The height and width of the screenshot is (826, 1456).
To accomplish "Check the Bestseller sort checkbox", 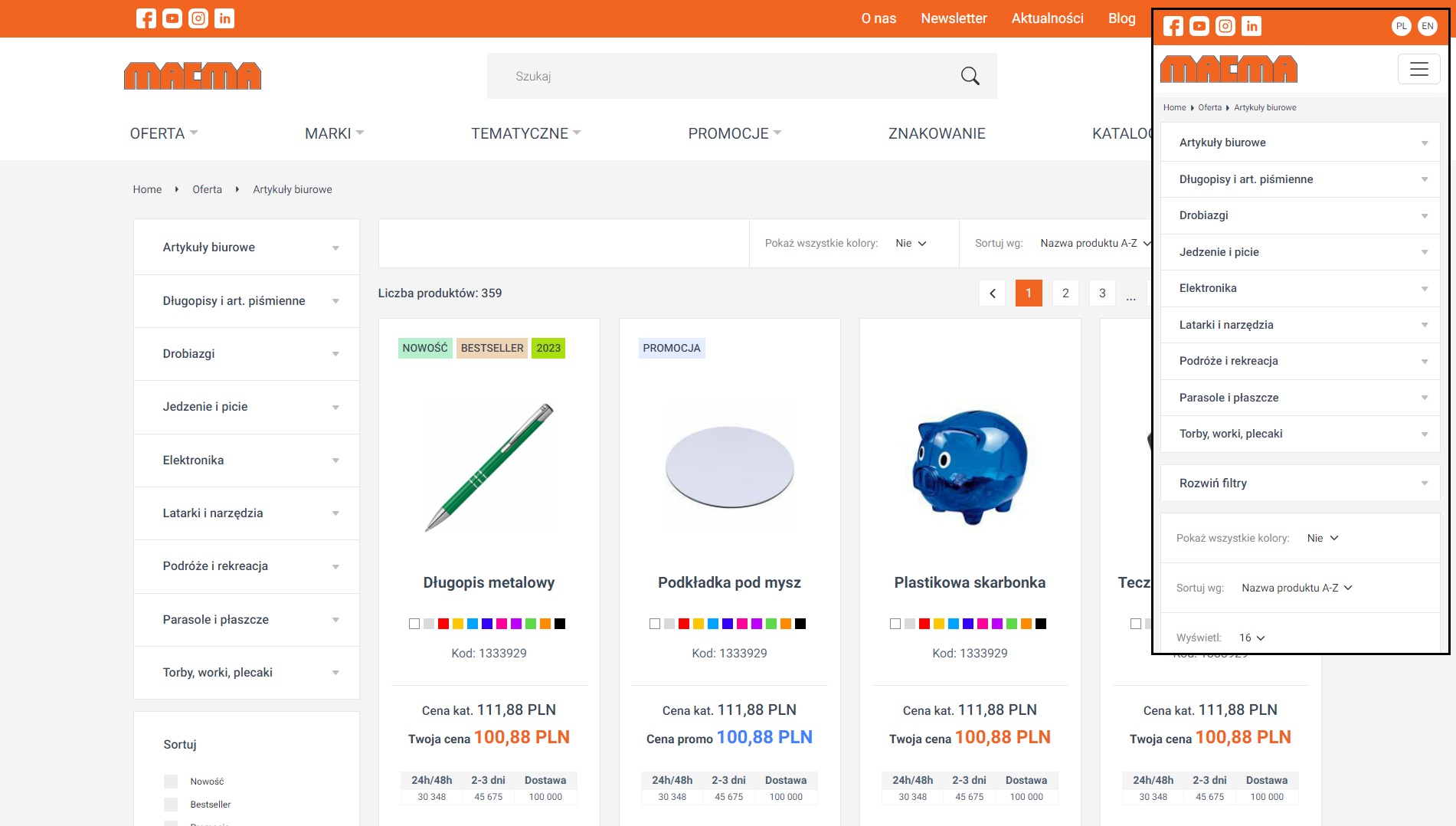I will tap(171, 805).
